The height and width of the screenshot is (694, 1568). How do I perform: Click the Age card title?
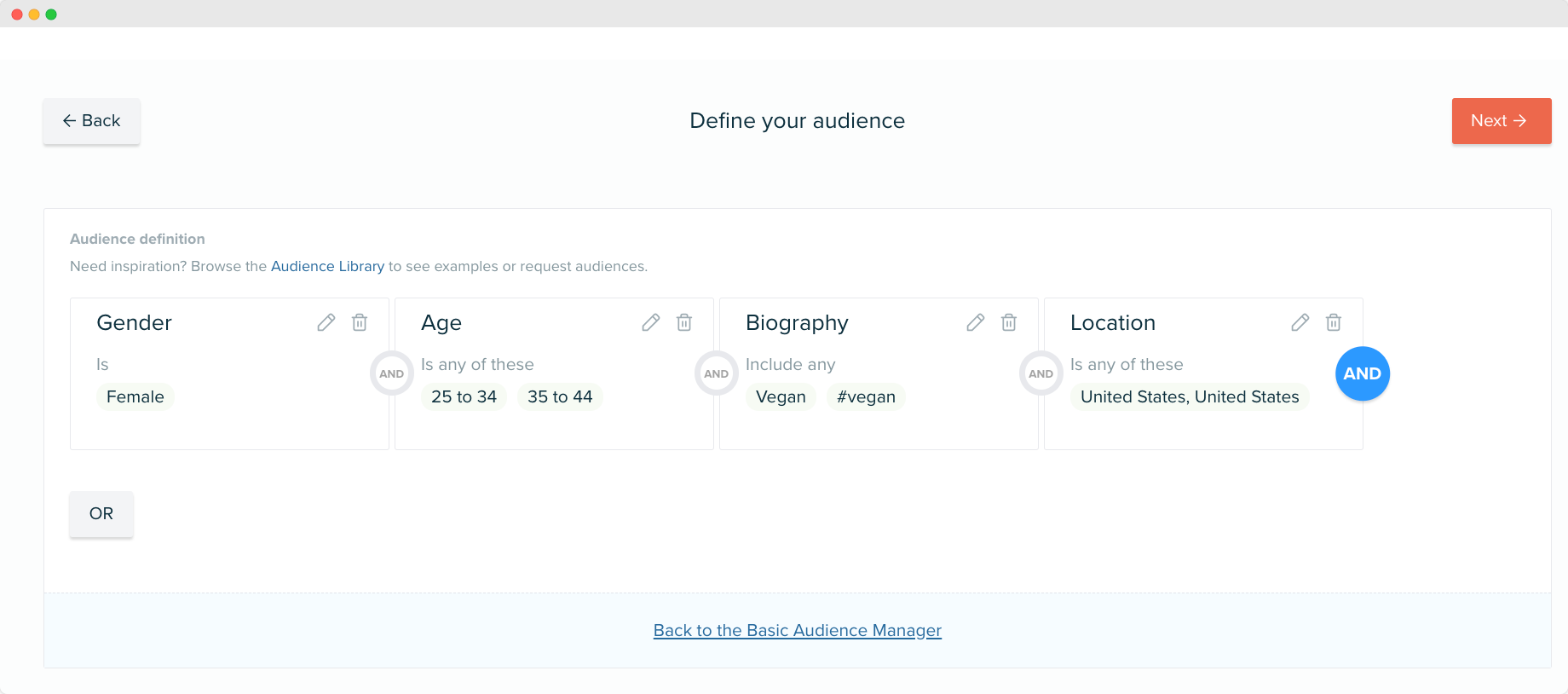[441, 323]
